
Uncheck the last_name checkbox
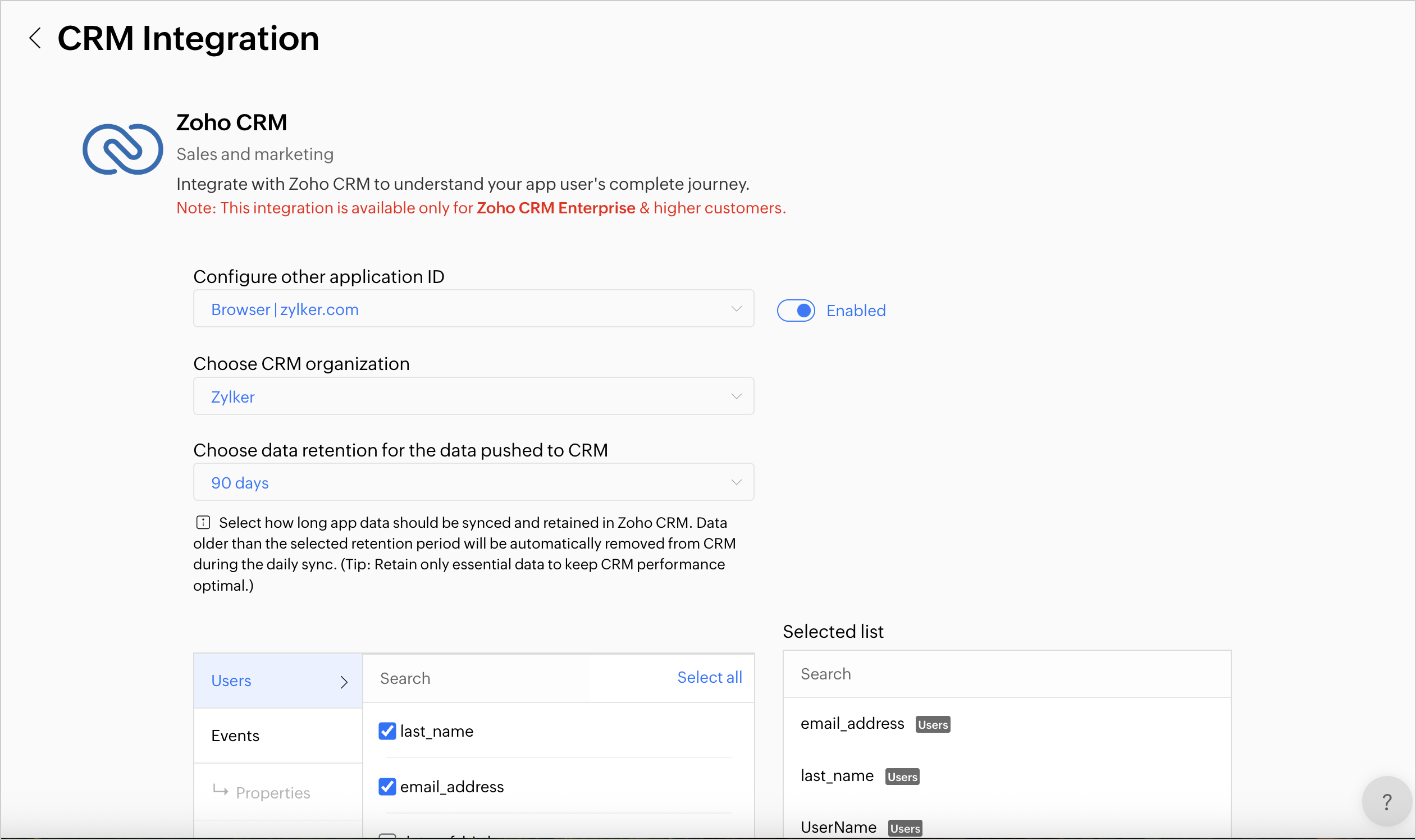[x=387, y=731]
